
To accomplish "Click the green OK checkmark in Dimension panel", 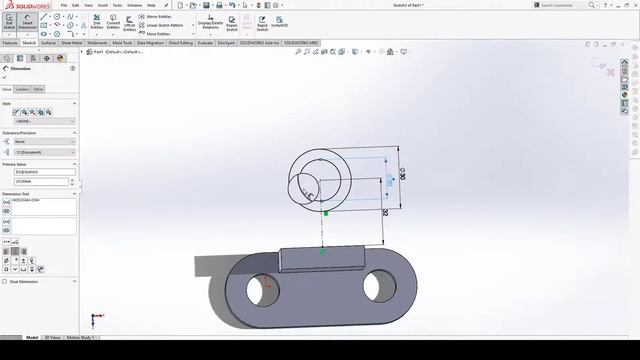I will pyautogui.click(x=4, y=78).
